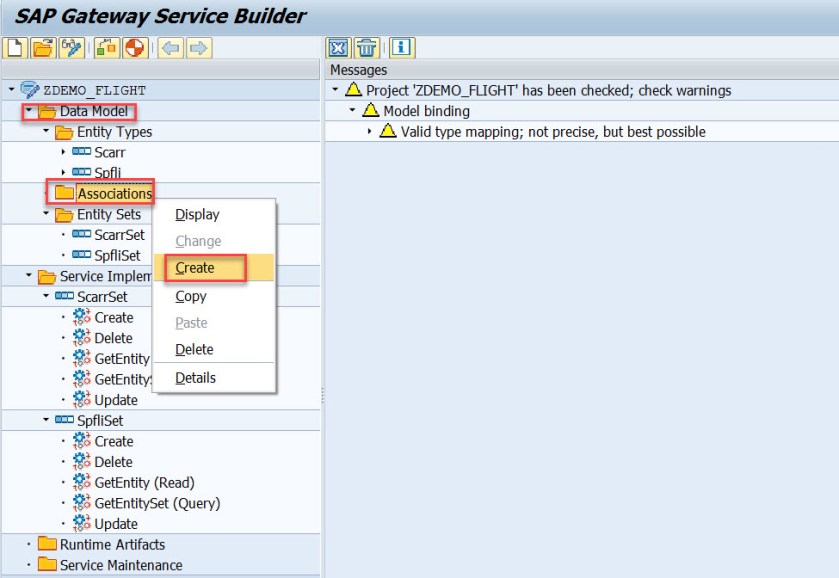Click the Service Maintenance folder icon
Image resolution: width=839 pixels, height=578 pixels.
[47, 564]
